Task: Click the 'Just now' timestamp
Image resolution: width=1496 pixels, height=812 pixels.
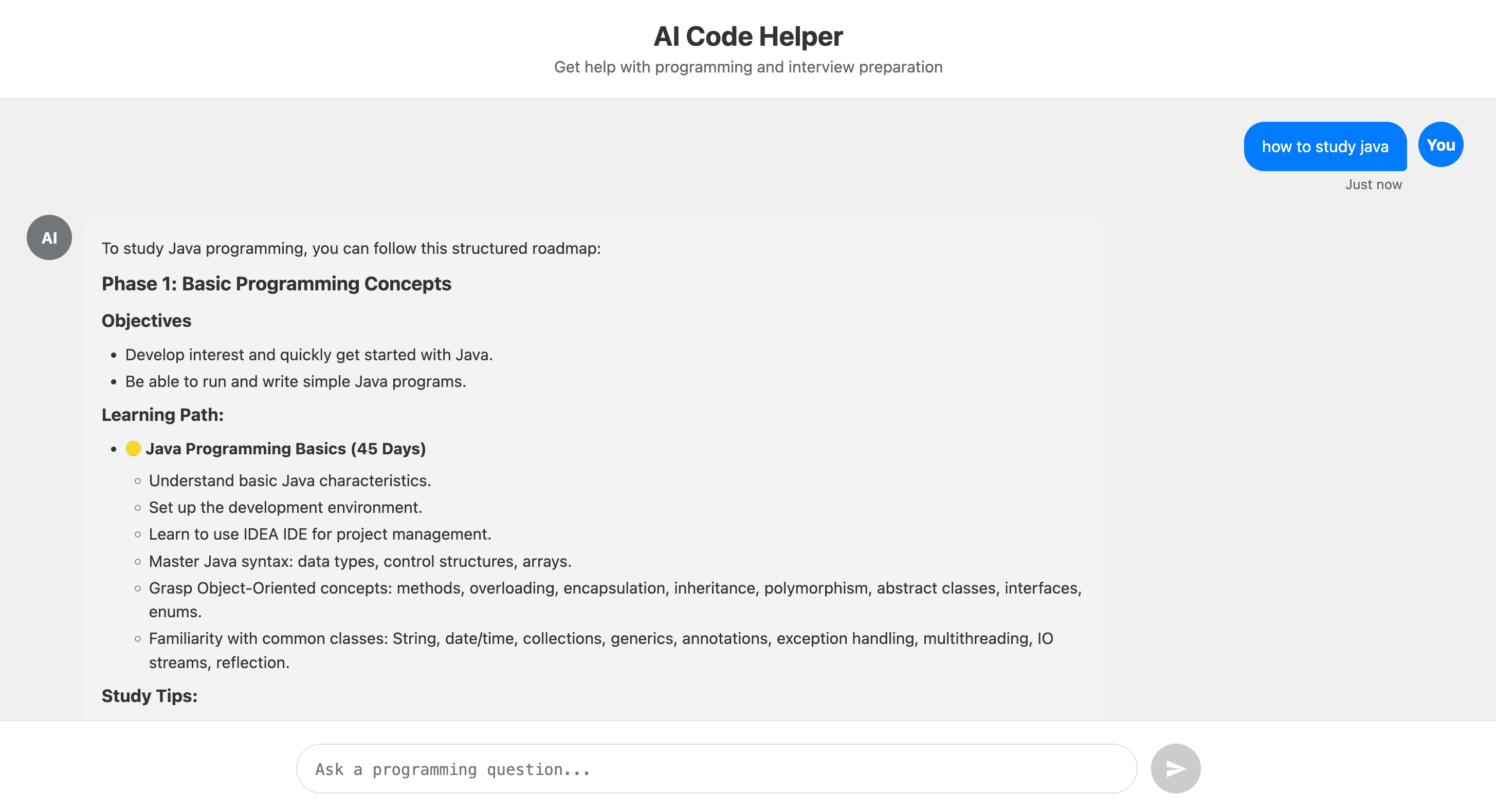Action: (1374, 184)
